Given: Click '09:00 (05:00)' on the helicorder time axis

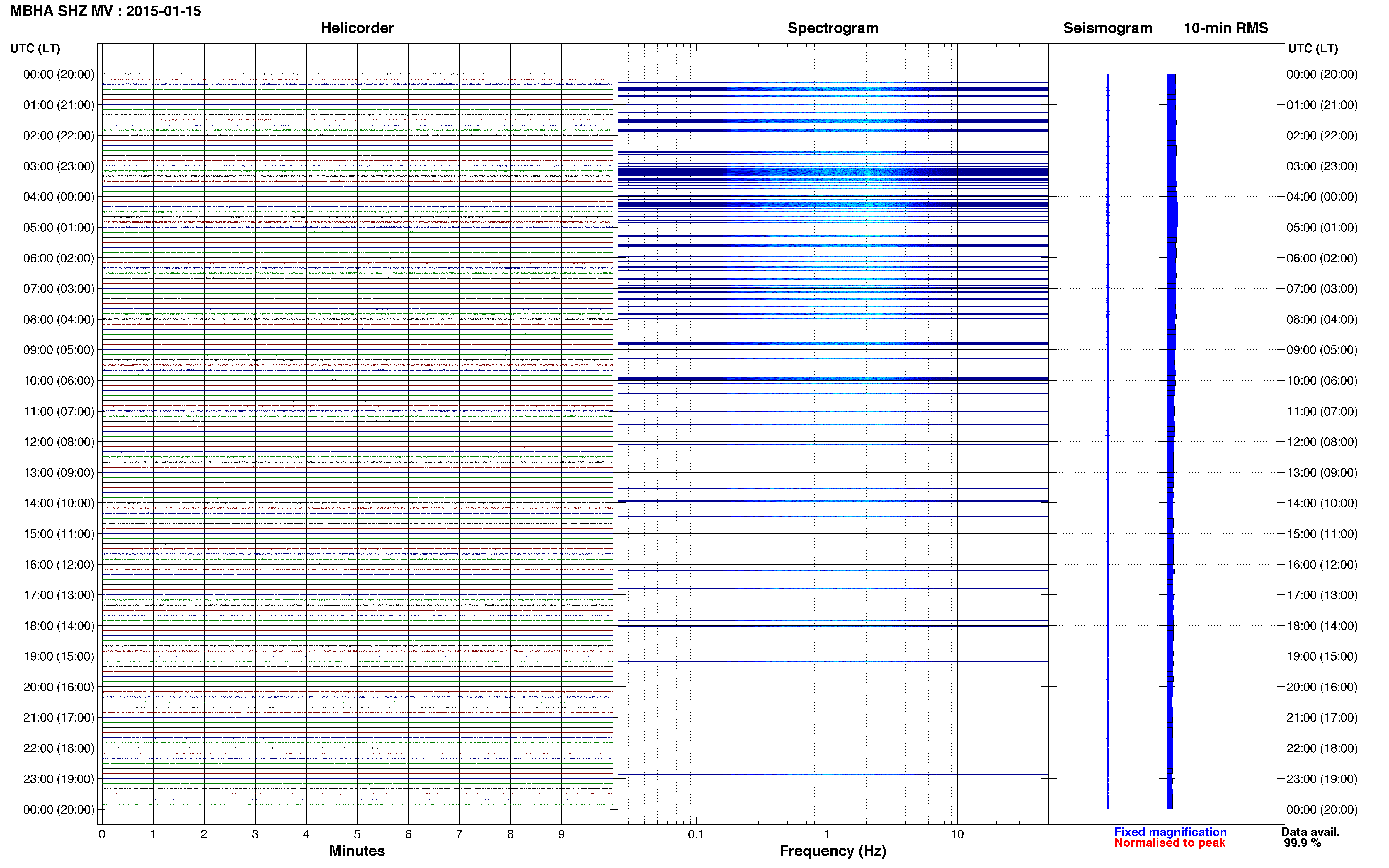Looking at the screenshot, I should pos(59,350).
